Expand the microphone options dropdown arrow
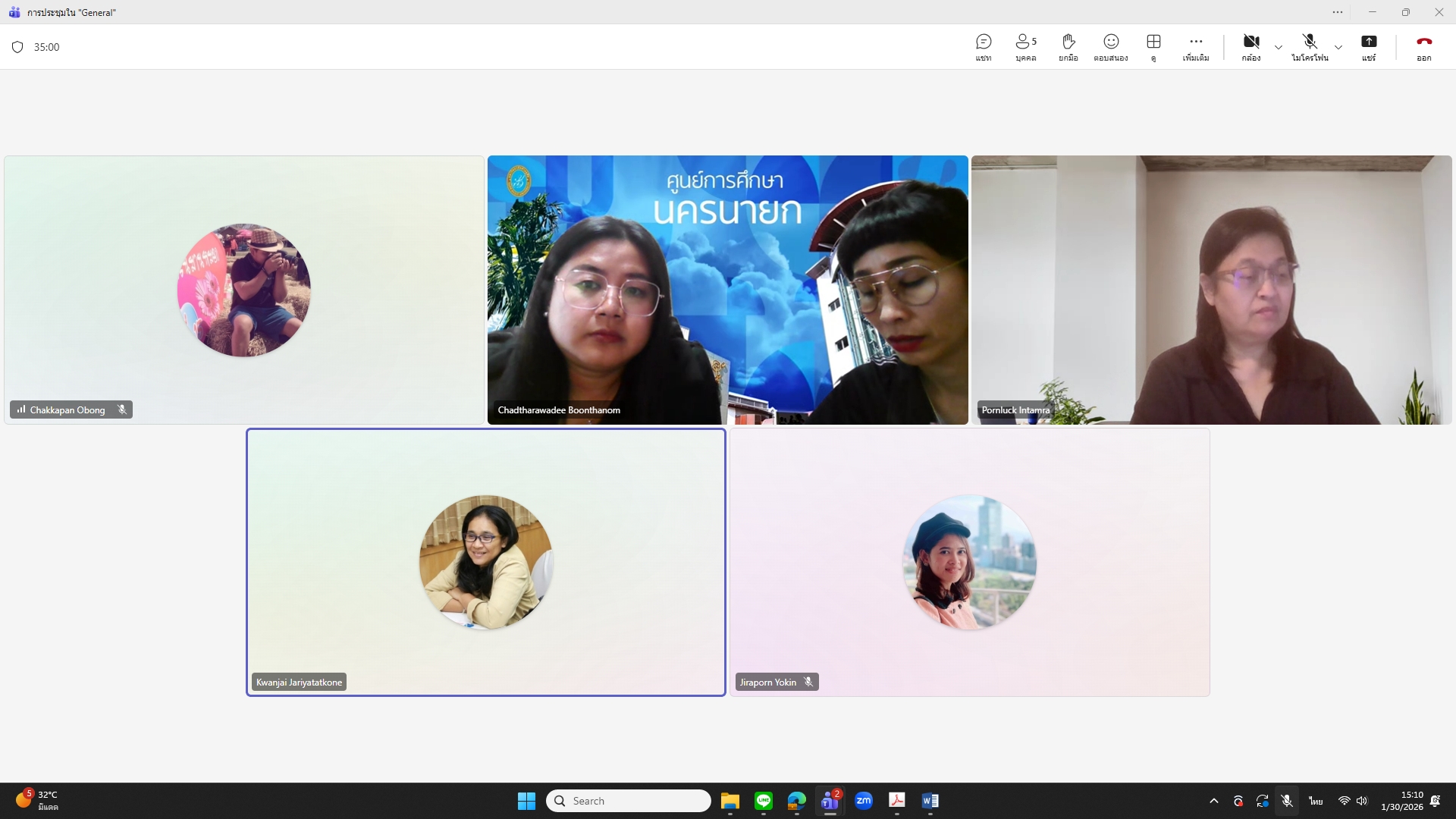The width and height of the screenshot is (1456, 819). click(1338, 47)
